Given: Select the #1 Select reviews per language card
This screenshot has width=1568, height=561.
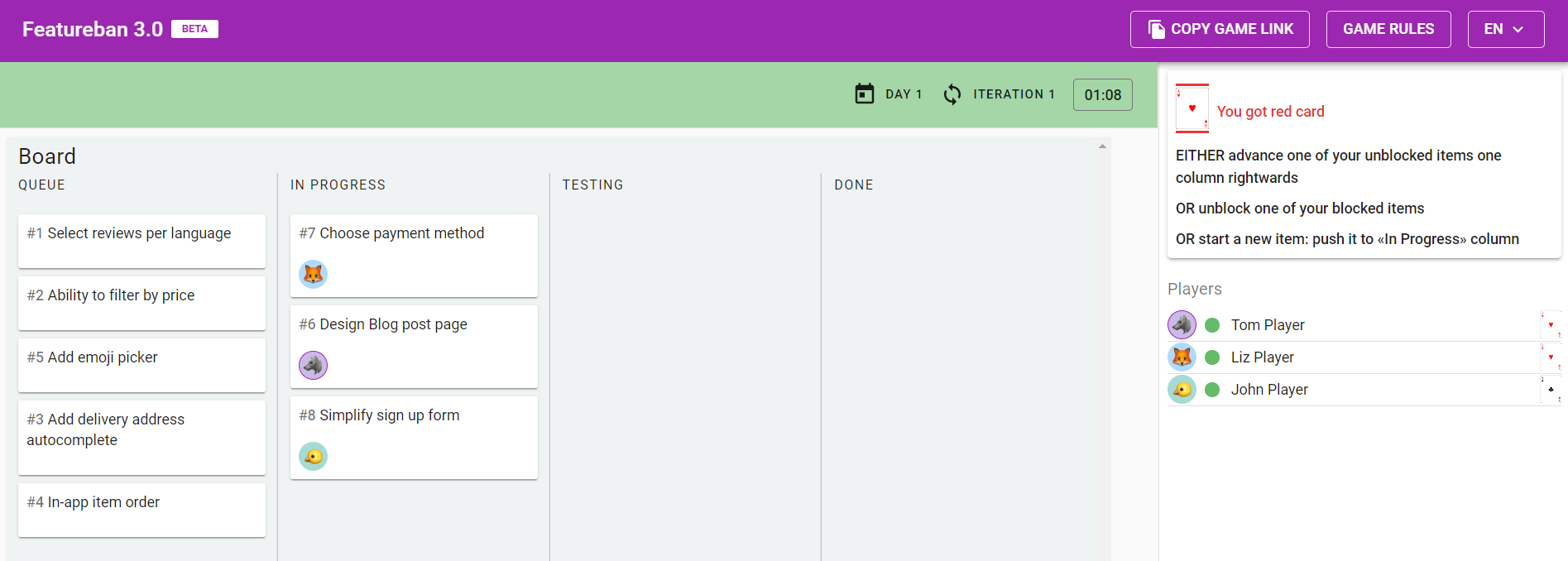Looking at the screenshot, I should click(141, 241).
